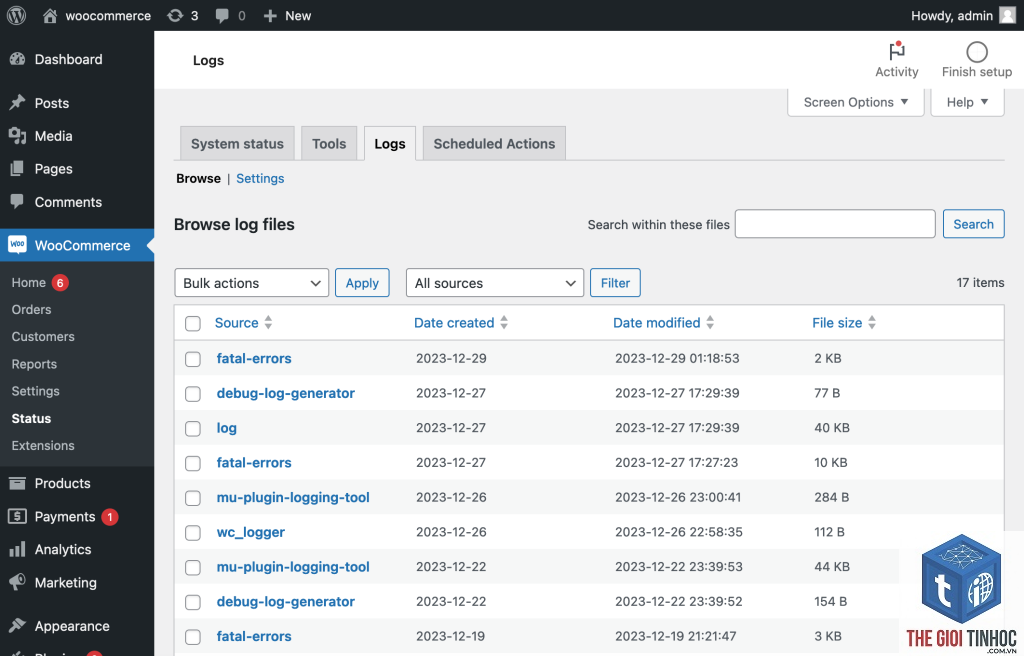Toggle the select-all checkbox in header
1024x656 pixels.
pyautogui.click(x=193, y=323)
